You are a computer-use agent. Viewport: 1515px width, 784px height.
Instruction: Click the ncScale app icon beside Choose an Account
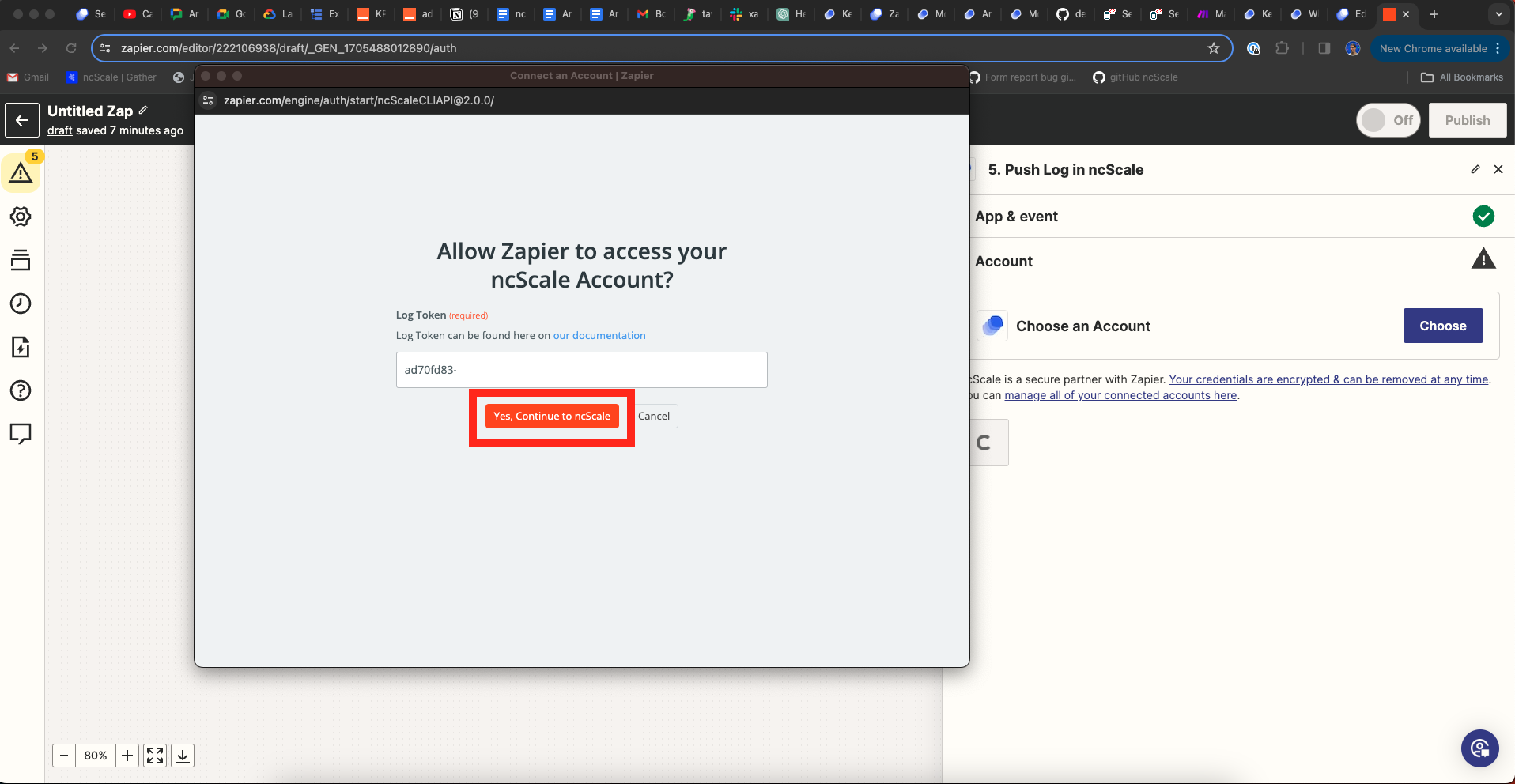(992, 326)
